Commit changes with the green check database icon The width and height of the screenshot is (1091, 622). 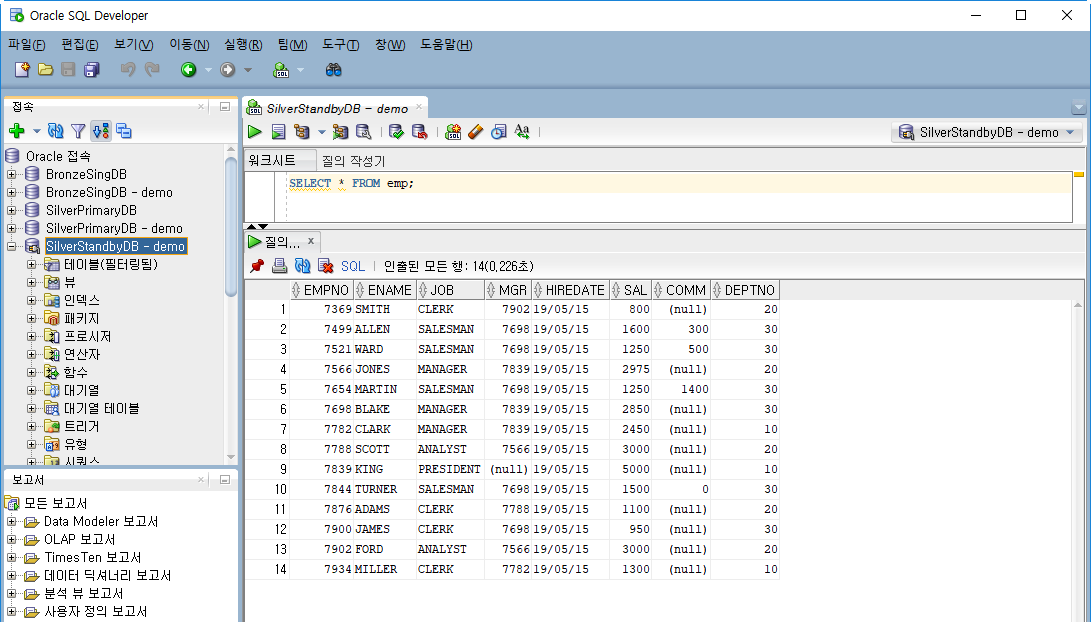(397, 131)
